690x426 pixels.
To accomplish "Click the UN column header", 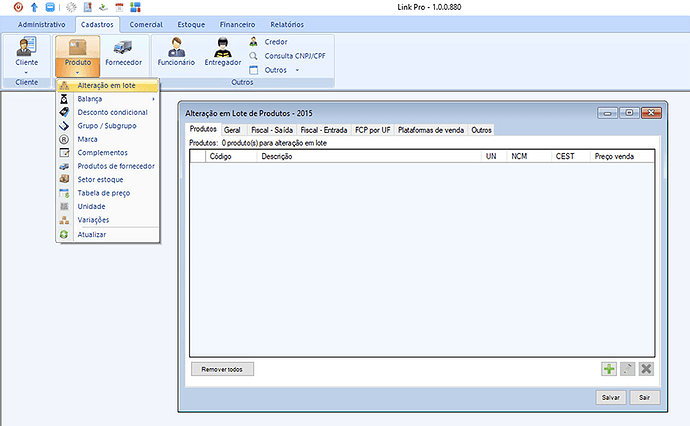I will pos(494,156).
